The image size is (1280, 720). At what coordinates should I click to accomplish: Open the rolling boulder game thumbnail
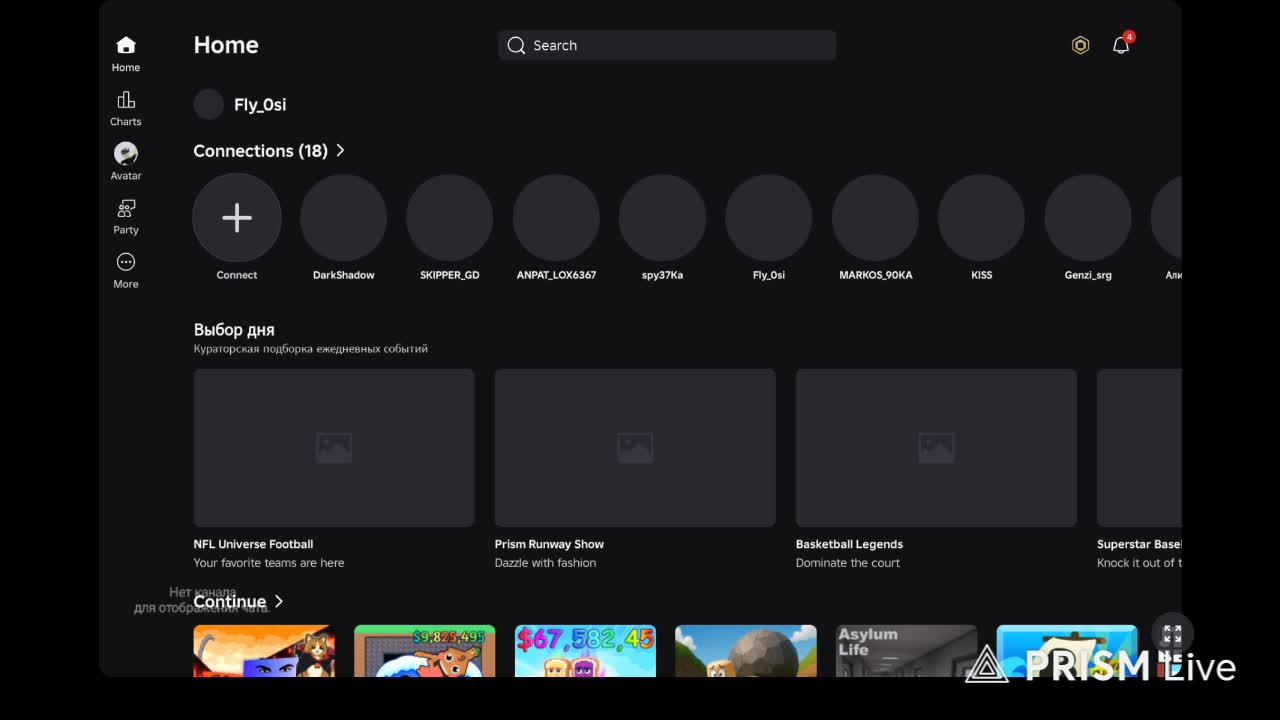pos(746,651)
